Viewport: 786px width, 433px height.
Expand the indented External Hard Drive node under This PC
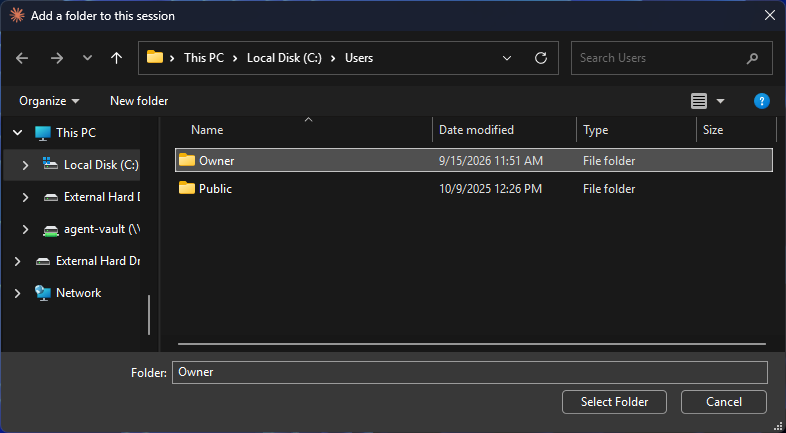click(25, 197)
